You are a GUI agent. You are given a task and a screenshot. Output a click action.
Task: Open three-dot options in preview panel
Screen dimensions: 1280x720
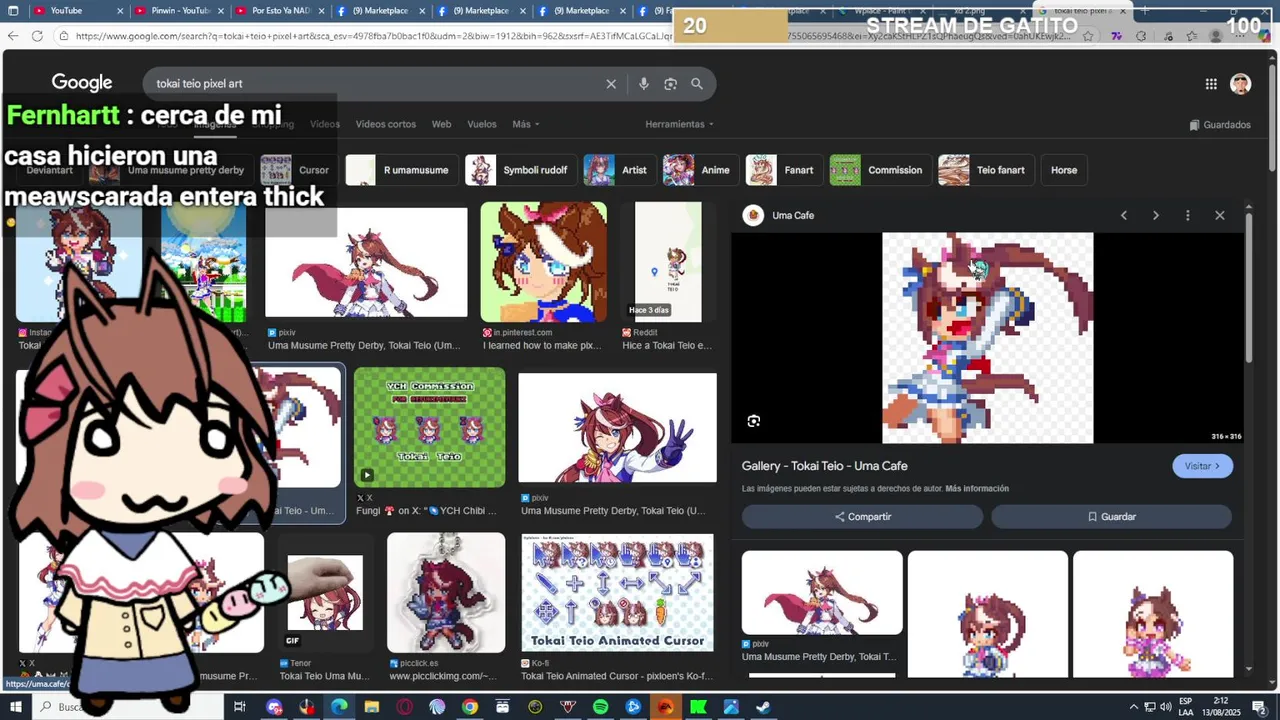(1188, 215)
